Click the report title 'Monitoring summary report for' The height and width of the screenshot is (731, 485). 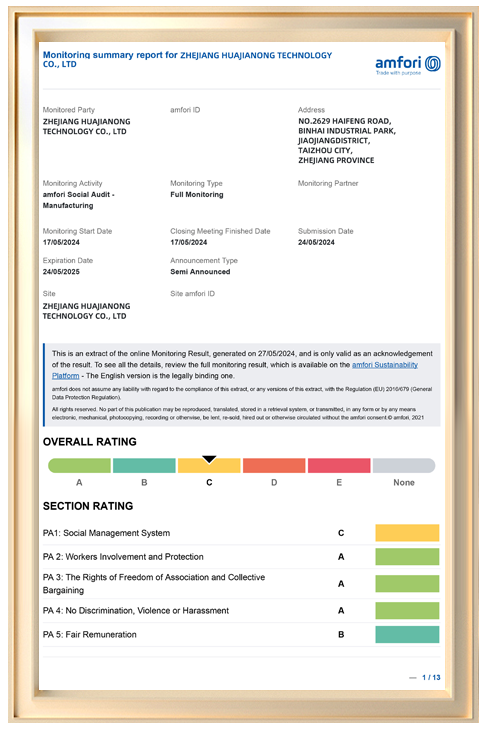pos(111,55)
